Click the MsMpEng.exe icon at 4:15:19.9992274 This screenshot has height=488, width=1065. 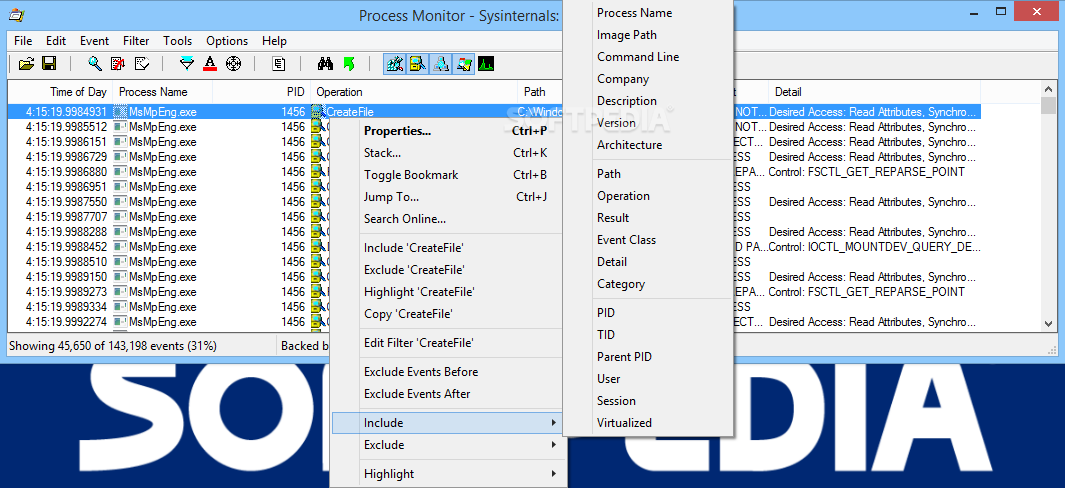(x=120, y=321)
